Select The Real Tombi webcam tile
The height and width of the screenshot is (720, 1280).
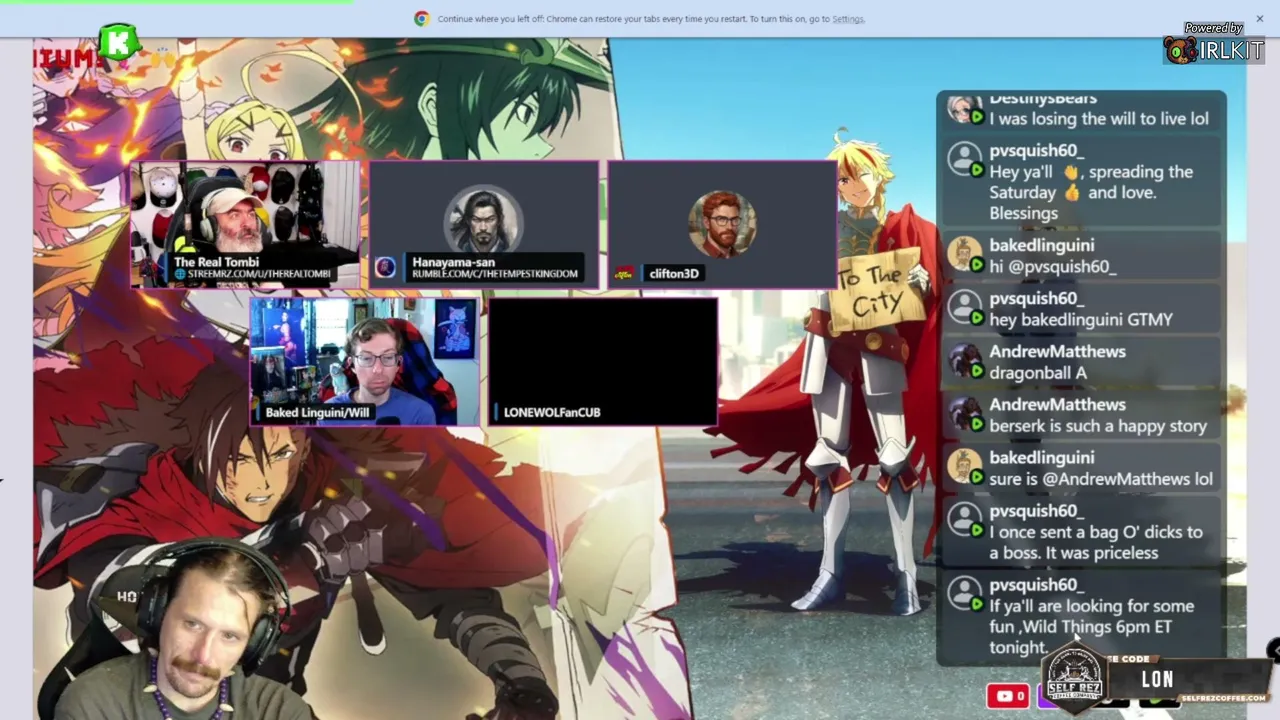pyautogui.click(x=244, y=224)
